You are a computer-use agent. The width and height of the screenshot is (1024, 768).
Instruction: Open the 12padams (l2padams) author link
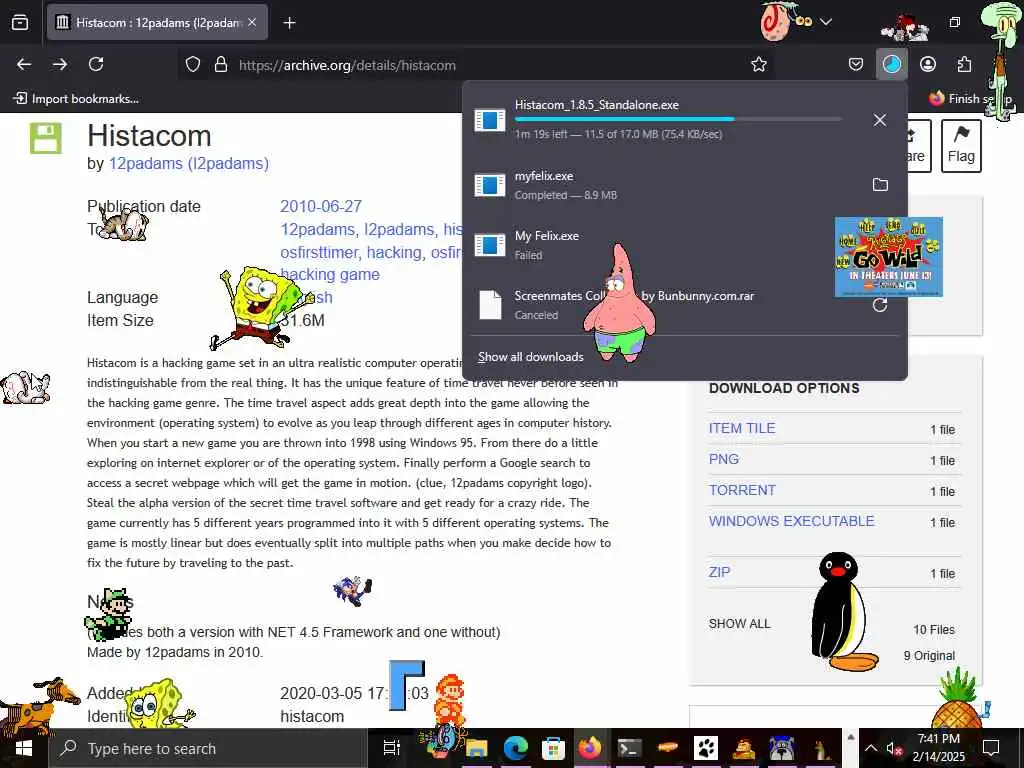(x=189, y=163)
